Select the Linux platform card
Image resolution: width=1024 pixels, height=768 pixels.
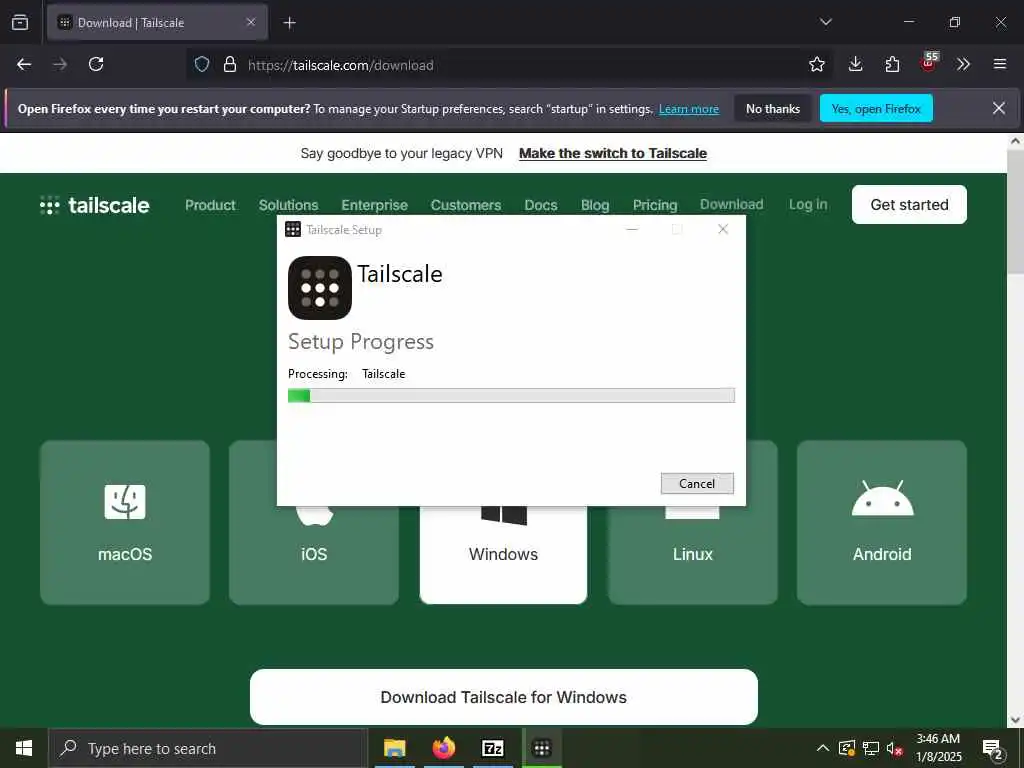(693, 555)
